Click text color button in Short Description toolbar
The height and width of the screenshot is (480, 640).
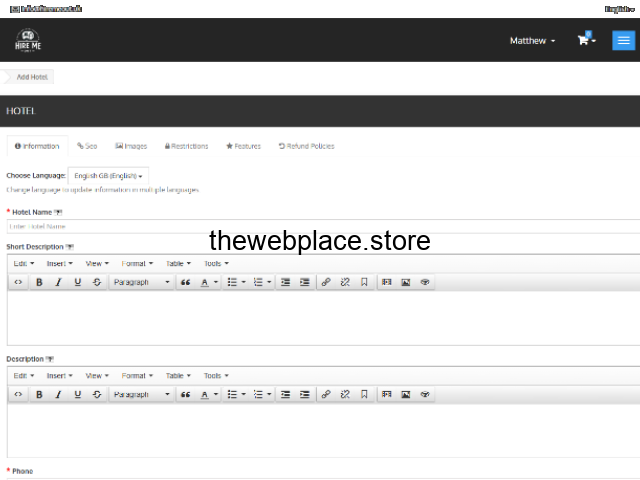click(x=205, y=282)
